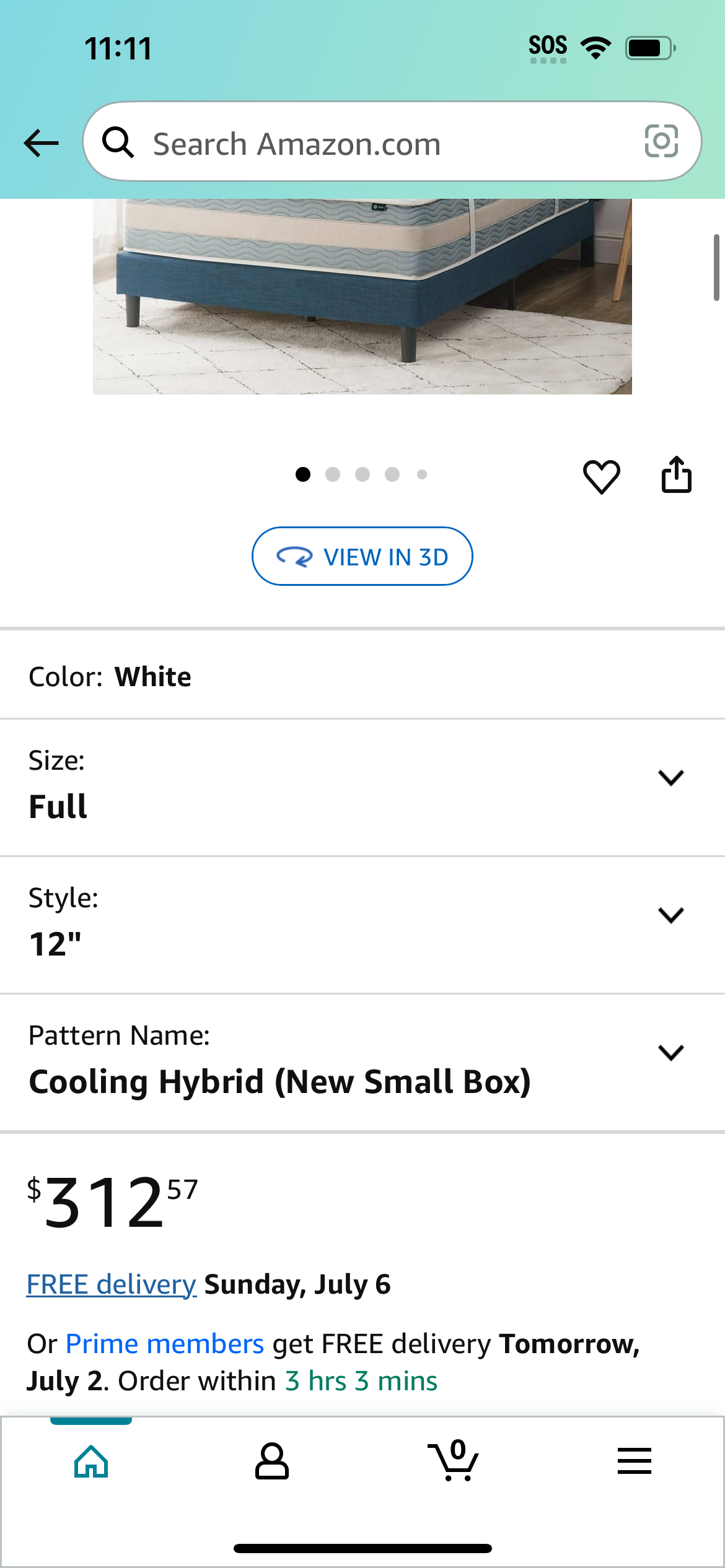Image resolution: width=725 pixels, height=1568 pixels.
Task: Tap the Search Amazon.com field
Action: click(392, 142)
